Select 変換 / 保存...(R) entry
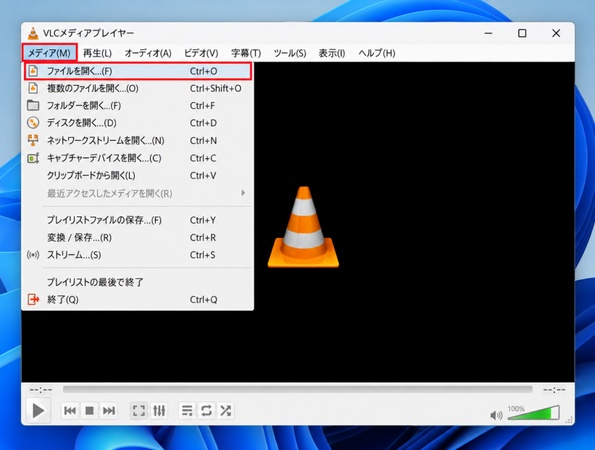Image resolution: width=595 pixels, height=450 pixels. tap(138, 238)
